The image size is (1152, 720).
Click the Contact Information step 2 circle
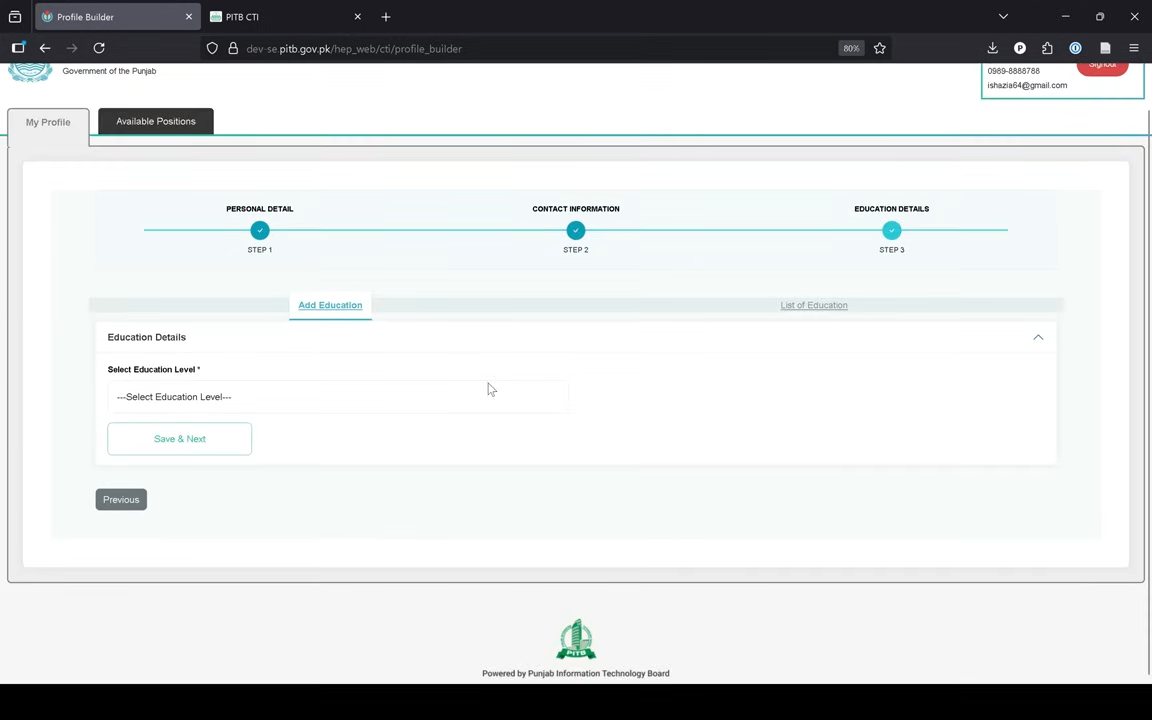click(576, 230)
